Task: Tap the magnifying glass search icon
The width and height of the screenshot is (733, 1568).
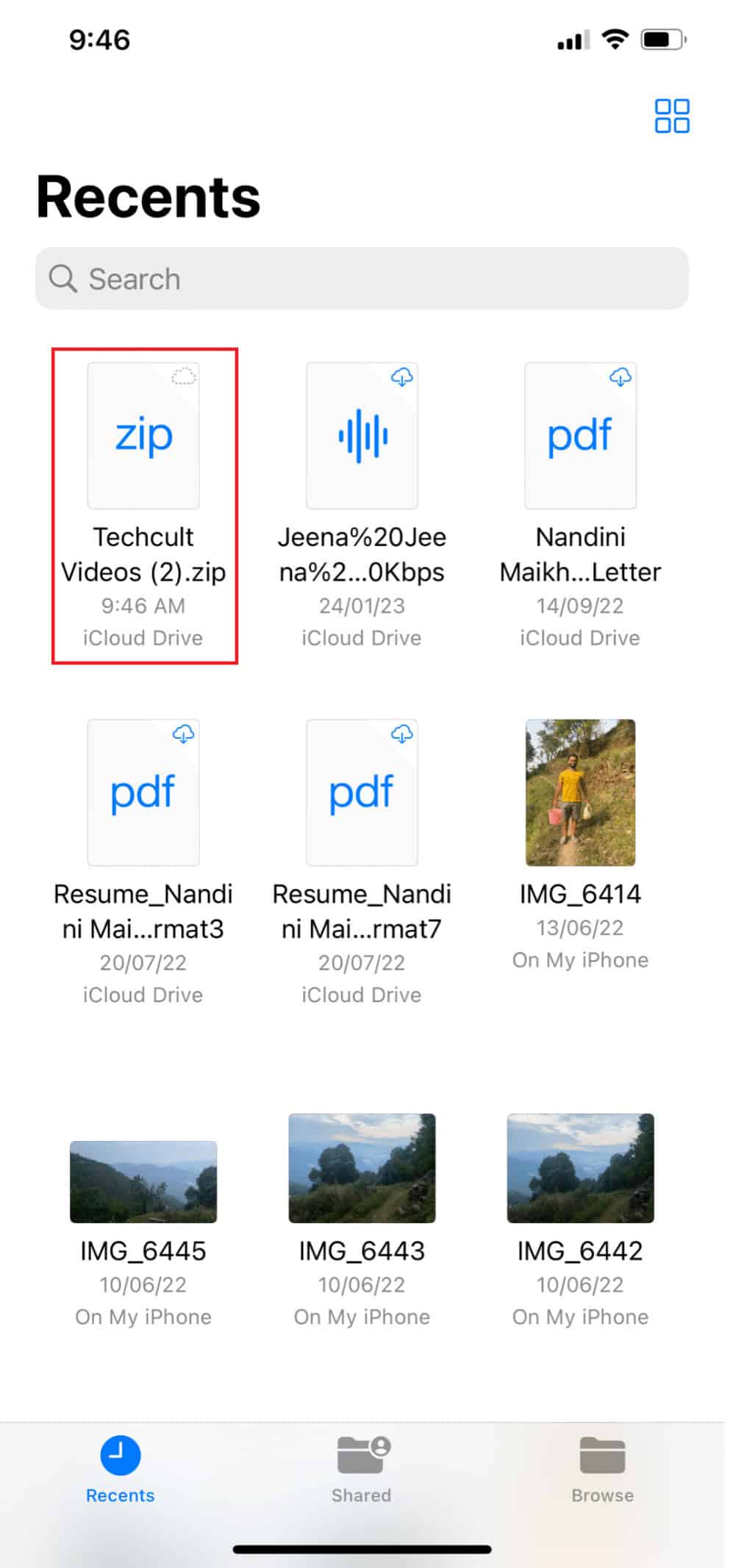Action: (62, 279)
